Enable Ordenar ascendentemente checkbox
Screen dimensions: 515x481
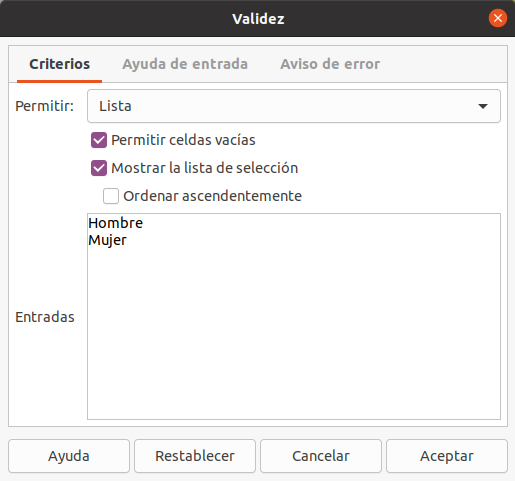[x=111, y=196]
